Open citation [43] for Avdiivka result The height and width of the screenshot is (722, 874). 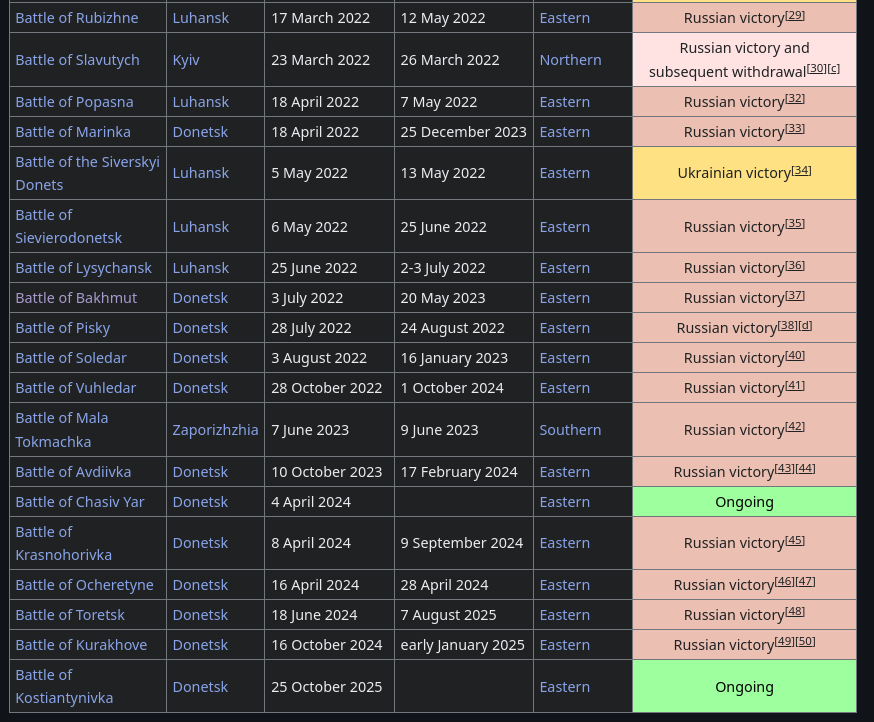[784, 468]
